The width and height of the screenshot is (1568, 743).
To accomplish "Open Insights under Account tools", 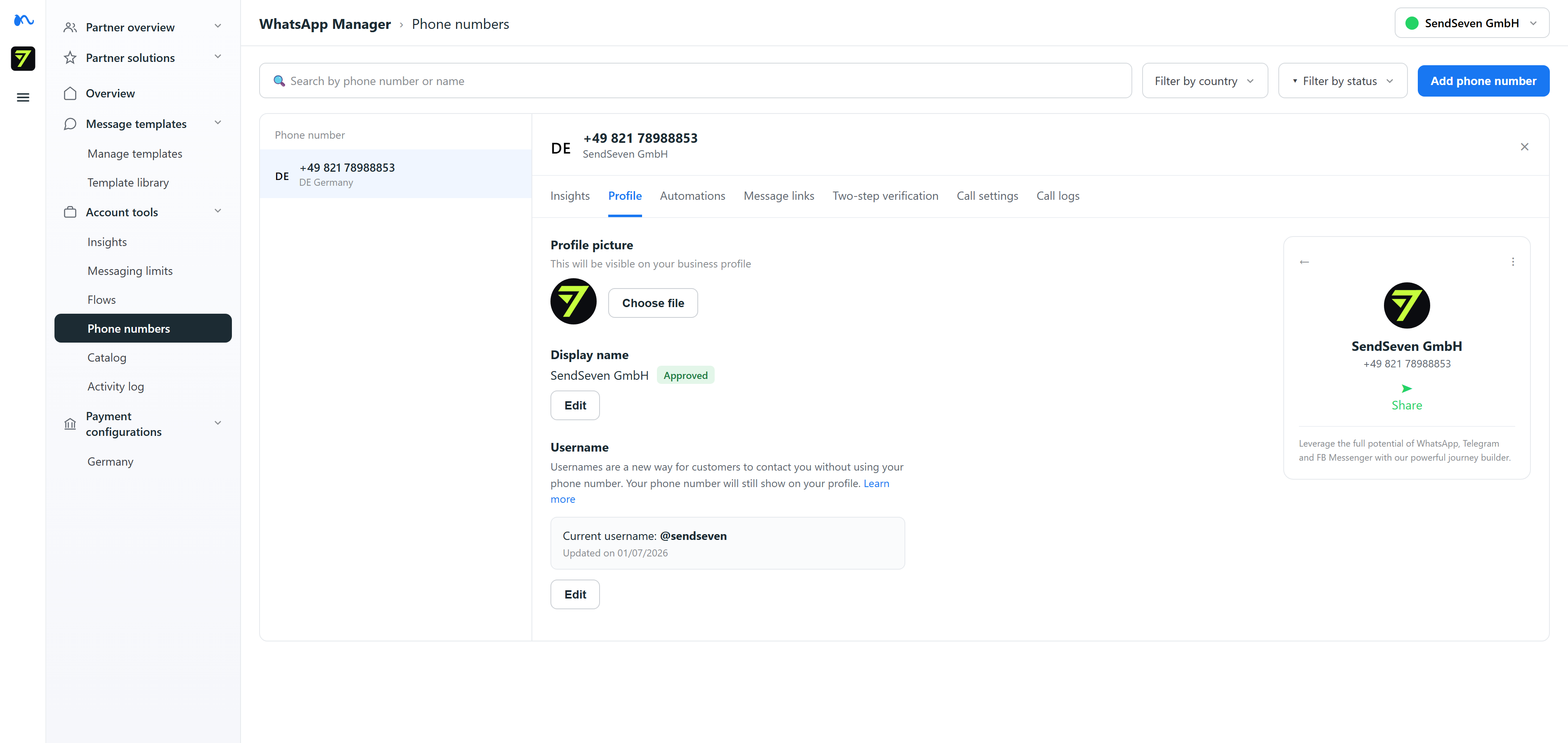I will [x=106, y=242].
